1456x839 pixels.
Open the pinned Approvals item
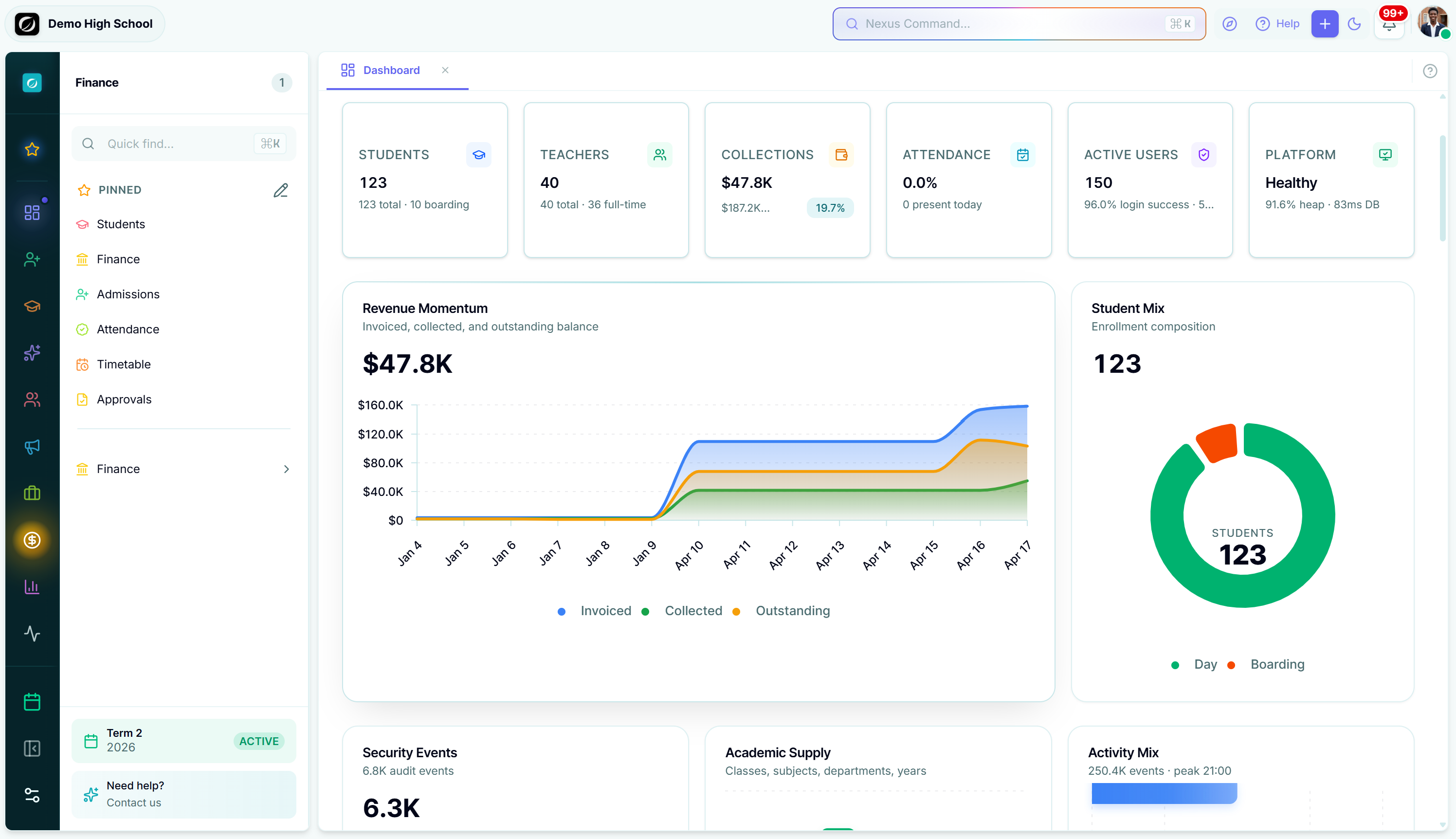(x=184, y=400)
